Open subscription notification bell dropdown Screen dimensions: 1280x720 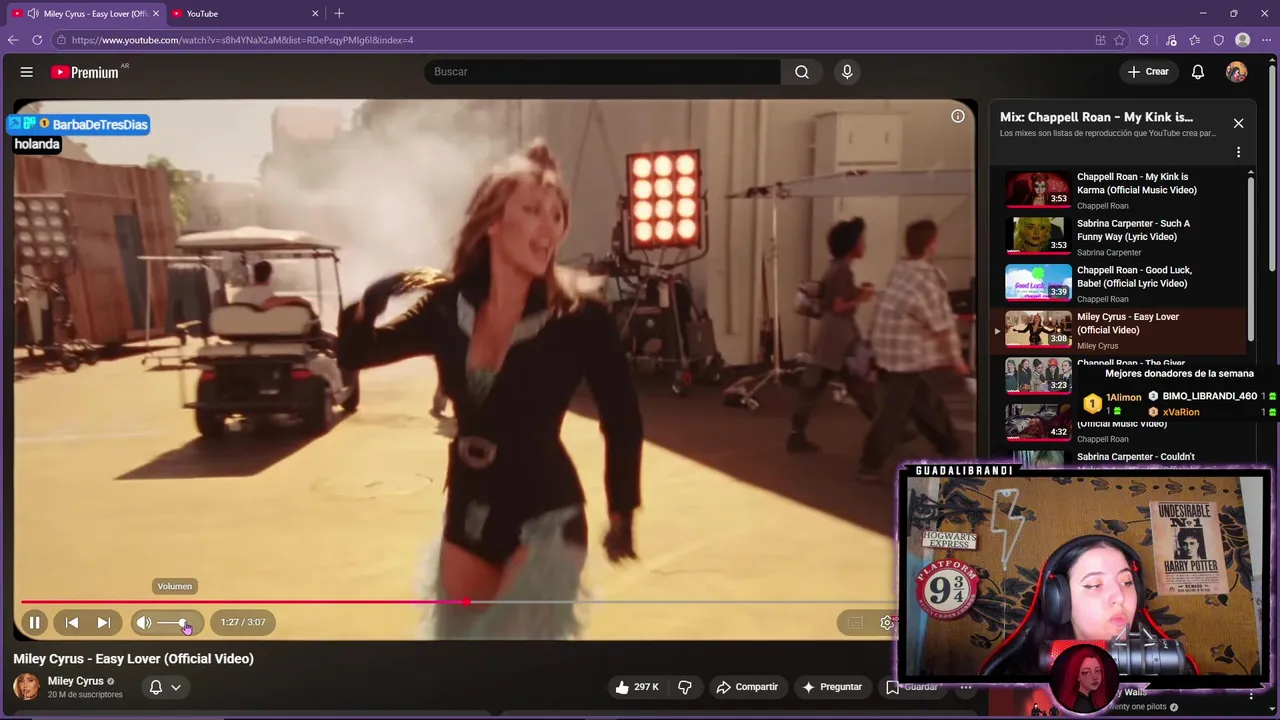point(165,687)
